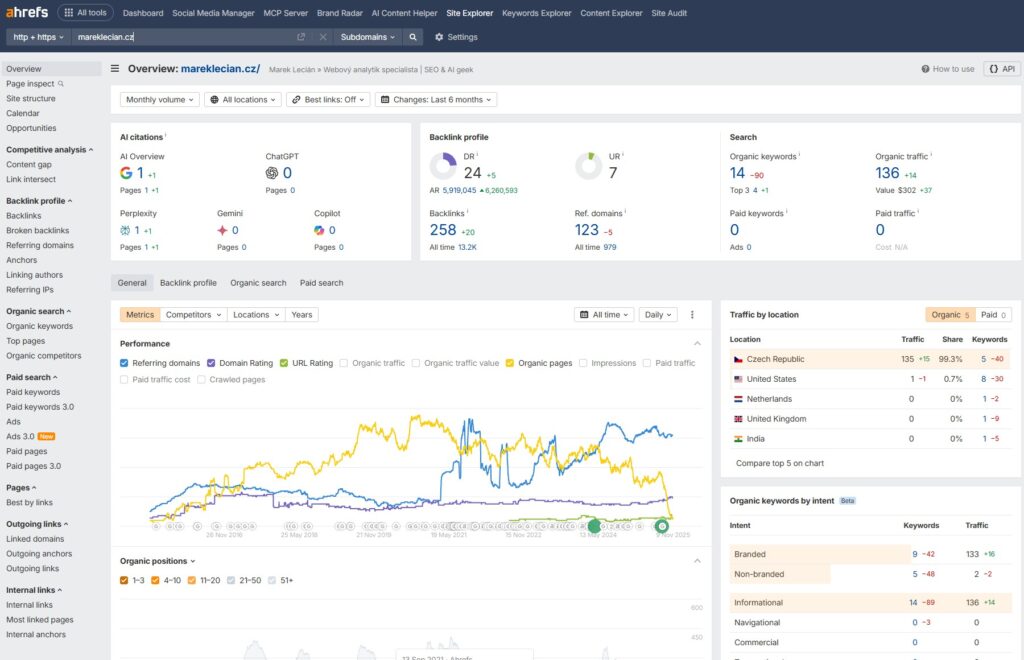Click green timeline marker on chart
This screenshot has width=1024, height=660.
(594, 525)
